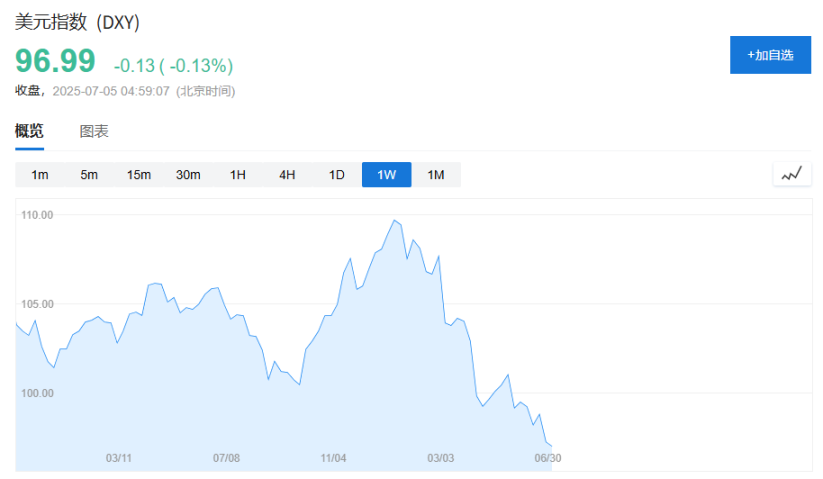Click the active 1W interval button
The width and height of the screenshot is (823, 479).
pos(386,175)
